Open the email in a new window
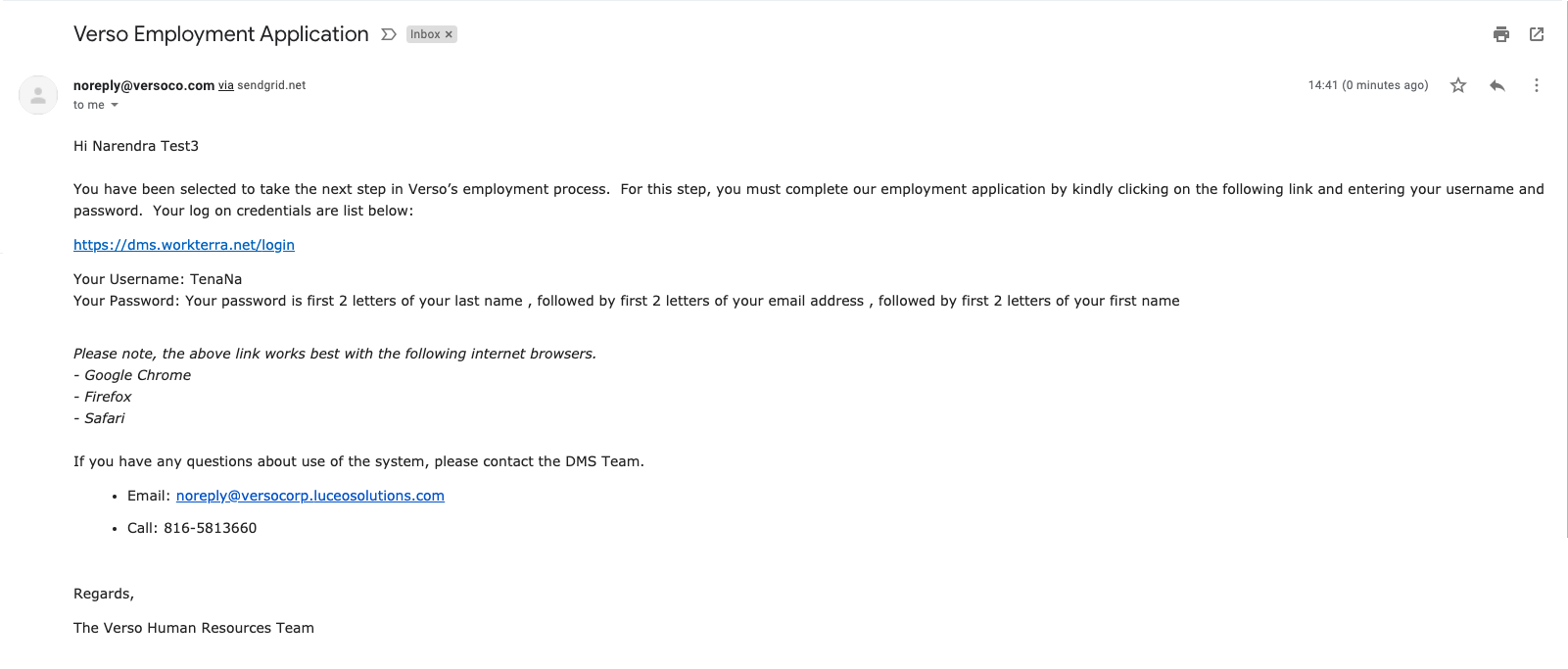The image size is (1568, 669). click(1537, 34)
